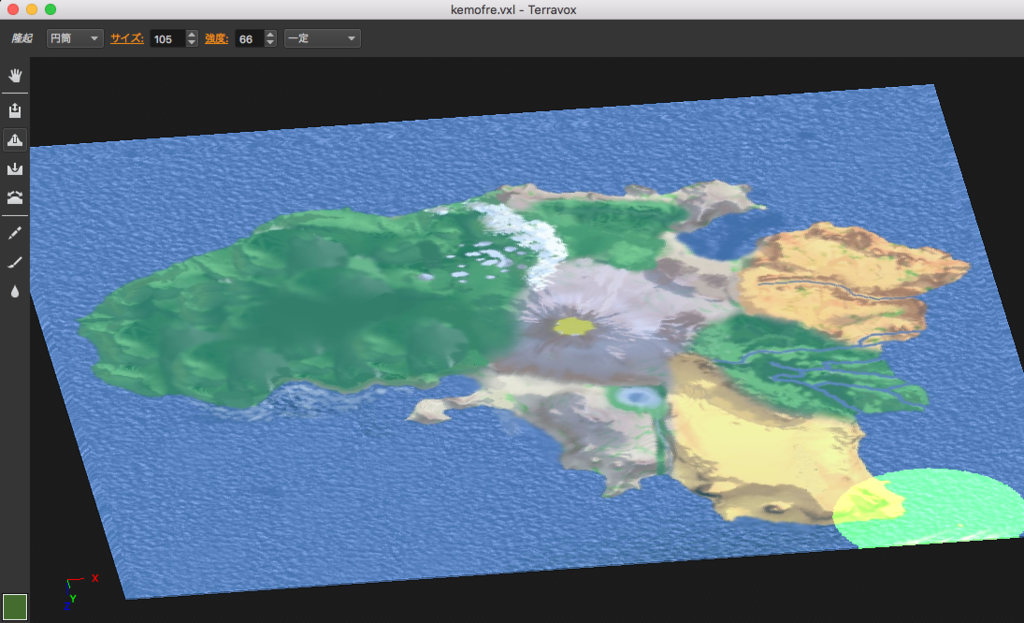The image size is (1024, 623).
Task: Select the lower terrain tool with downward arrow
Action: (x=15, y=168)
